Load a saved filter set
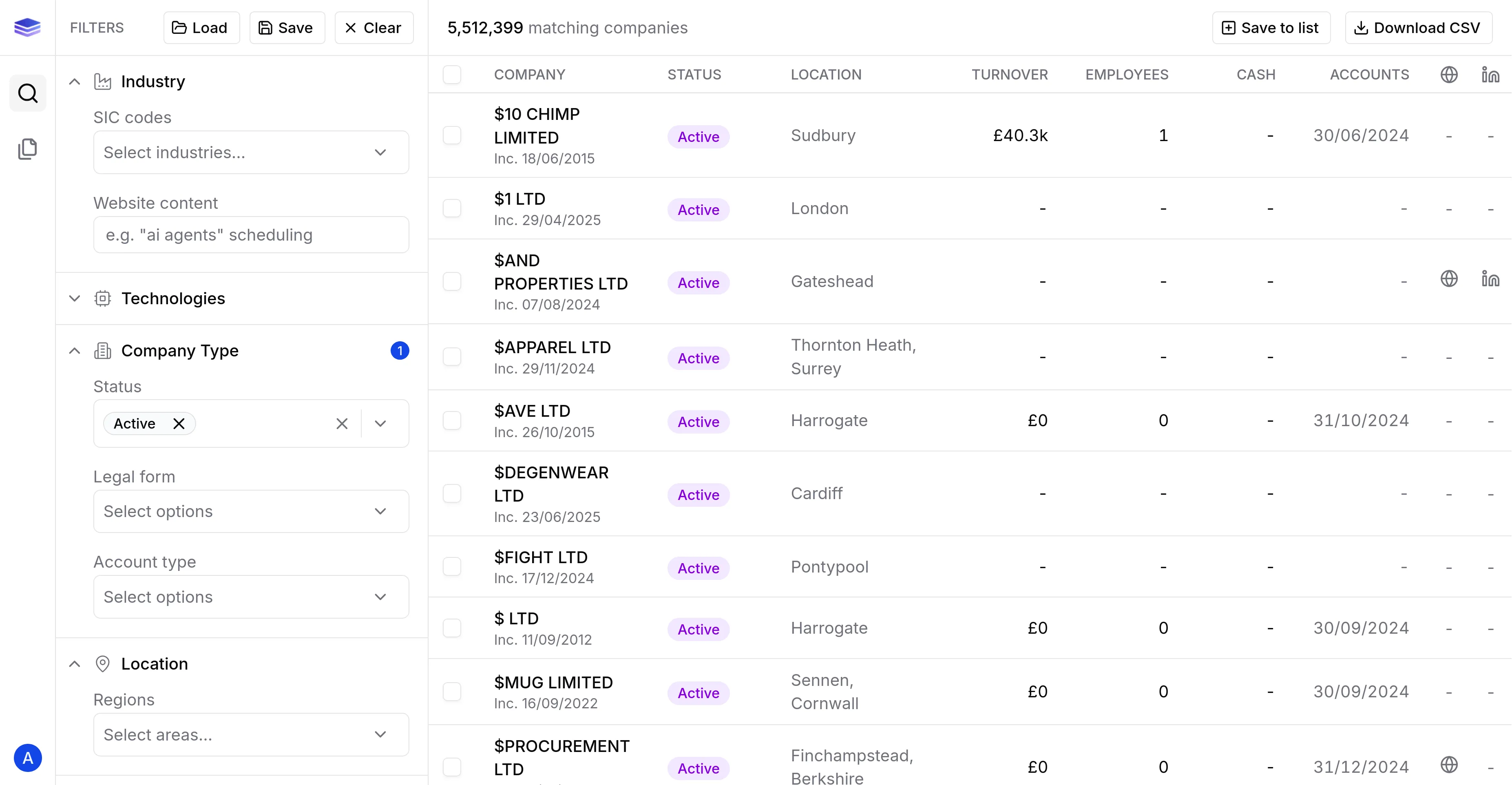The height and width of the screenshot is (785, 1512). tap(201, 28)
